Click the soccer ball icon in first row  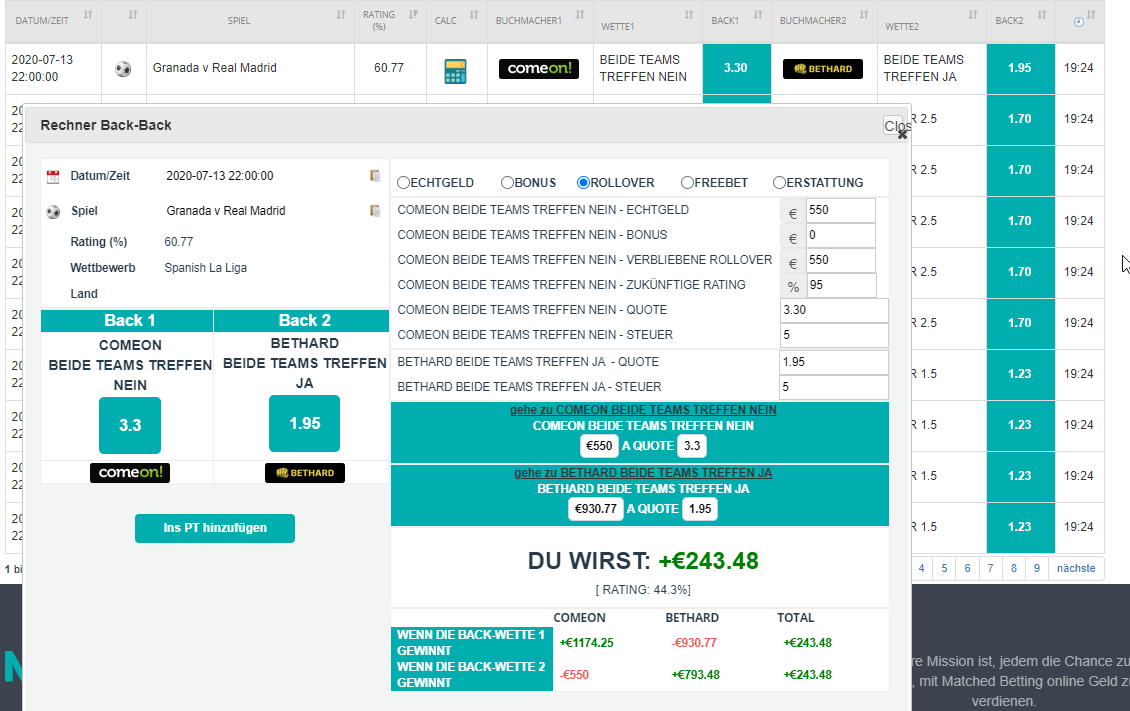pyautogui.click(x=123, y=69)
